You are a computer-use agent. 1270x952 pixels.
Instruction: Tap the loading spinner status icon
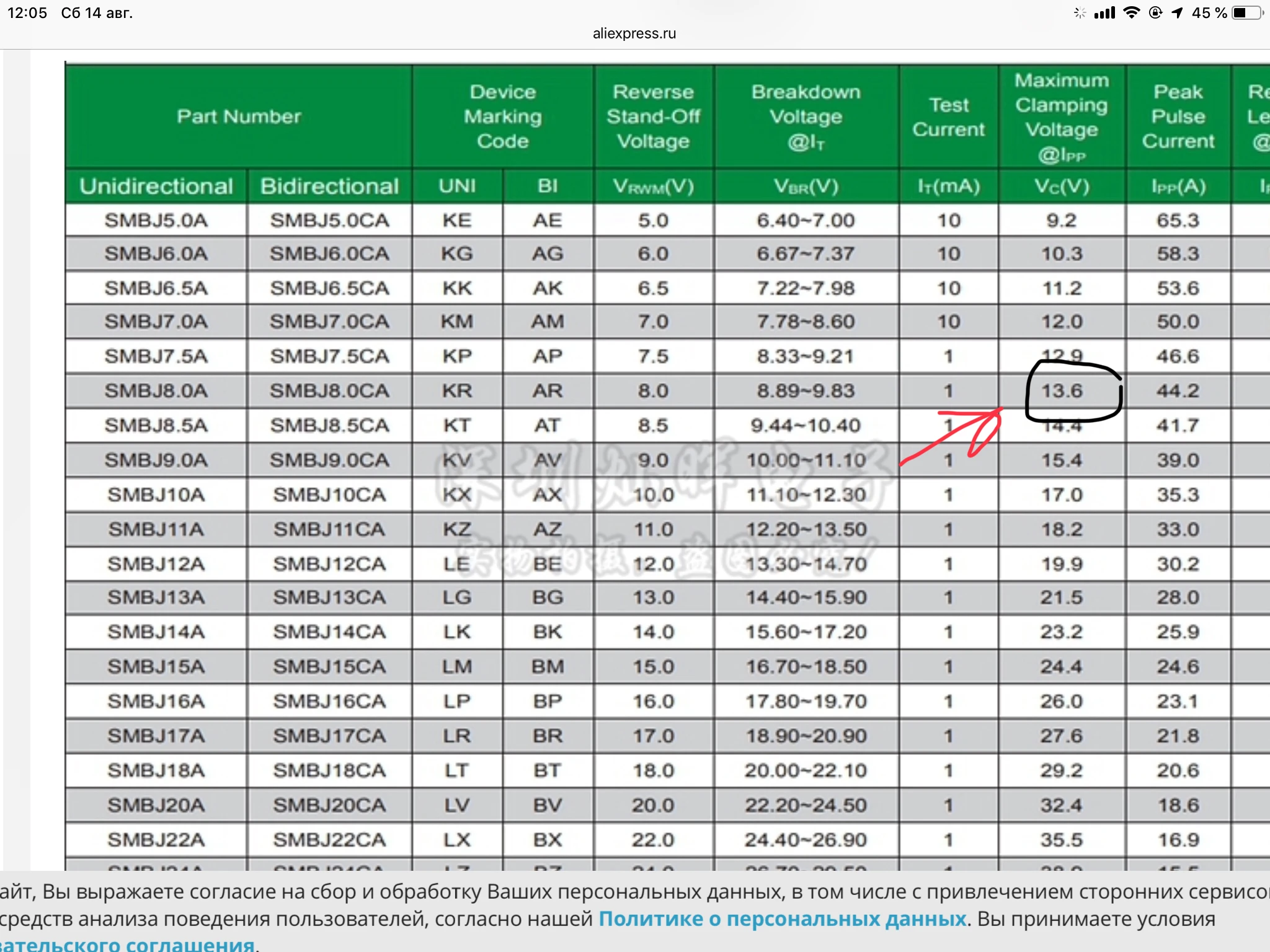click(1080, 13)
